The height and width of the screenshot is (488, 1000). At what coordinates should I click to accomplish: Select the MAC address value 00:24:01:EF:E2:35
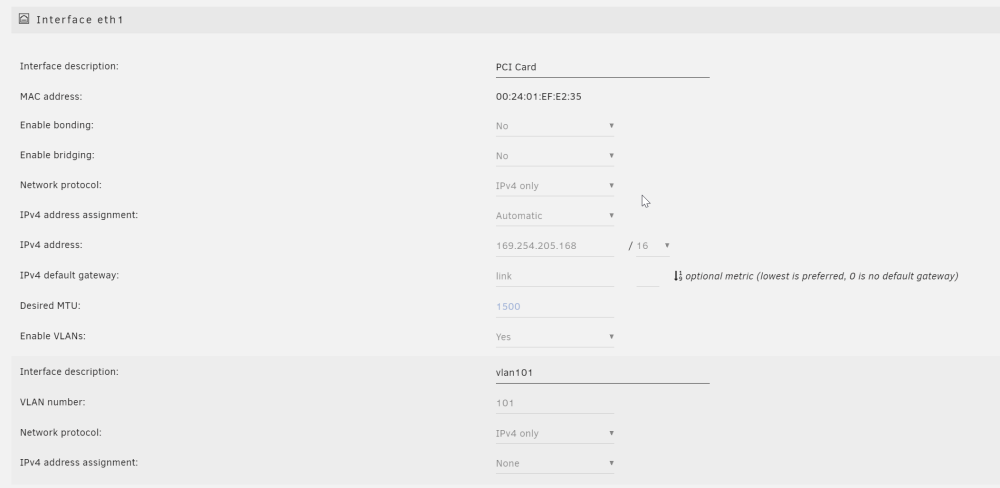(x=538, y=97)
